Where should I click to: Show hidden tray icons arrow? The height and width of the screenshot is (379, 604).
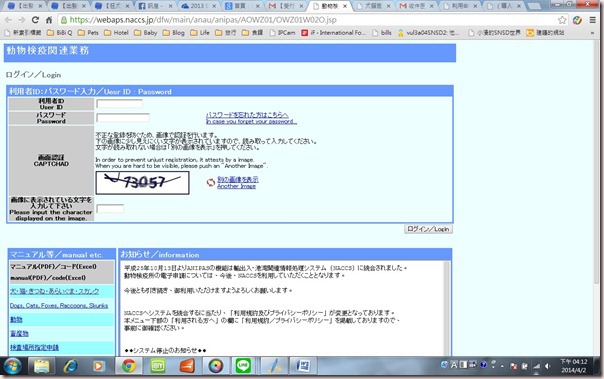point(502,366)
